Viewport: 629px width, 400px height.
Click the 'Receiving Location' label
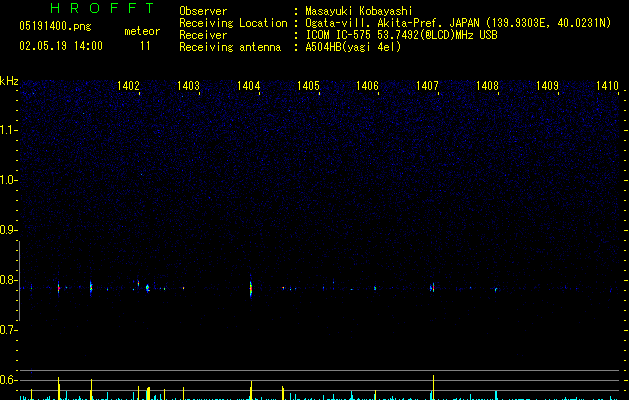coord(233,23)
